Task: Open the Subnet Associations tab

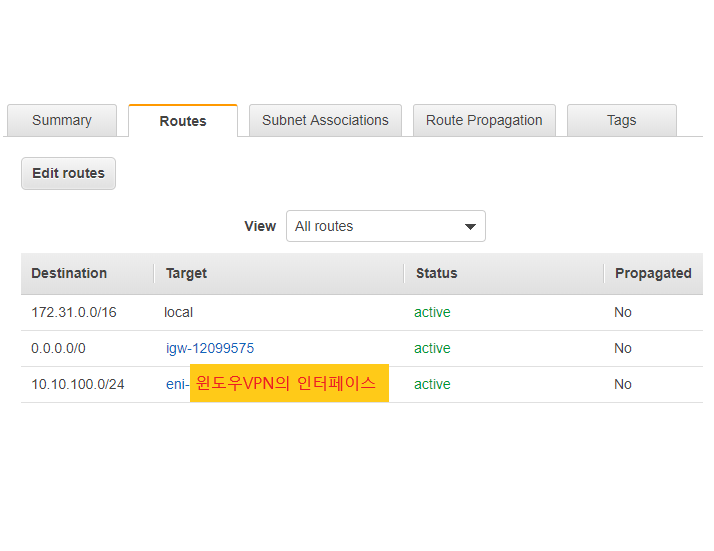Action: click(x=325, y=120)
